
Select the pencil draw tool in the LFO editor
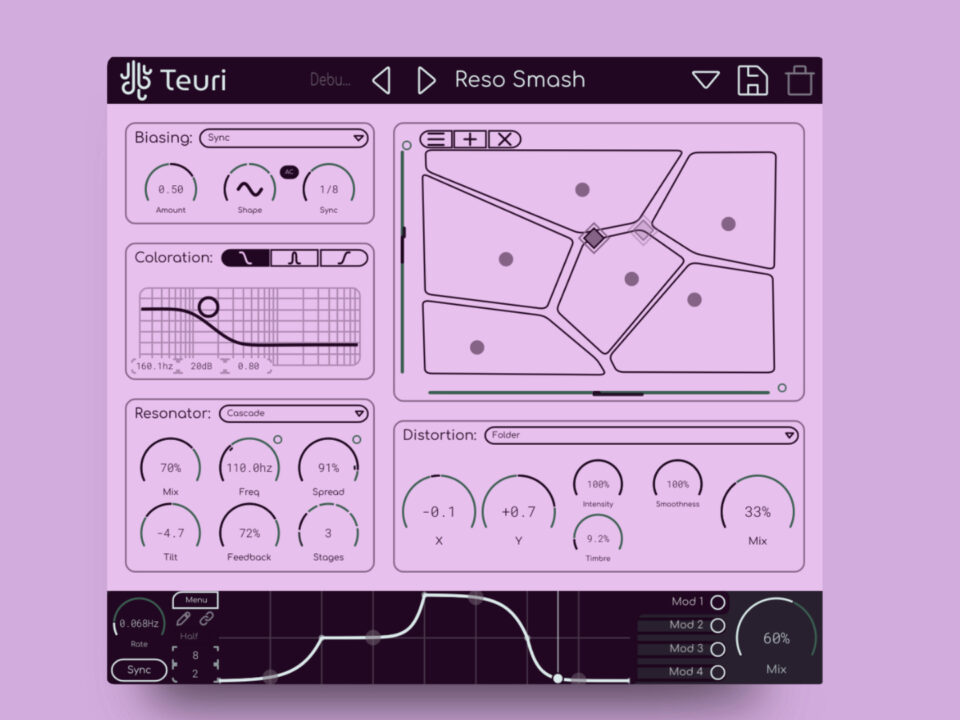183,619
